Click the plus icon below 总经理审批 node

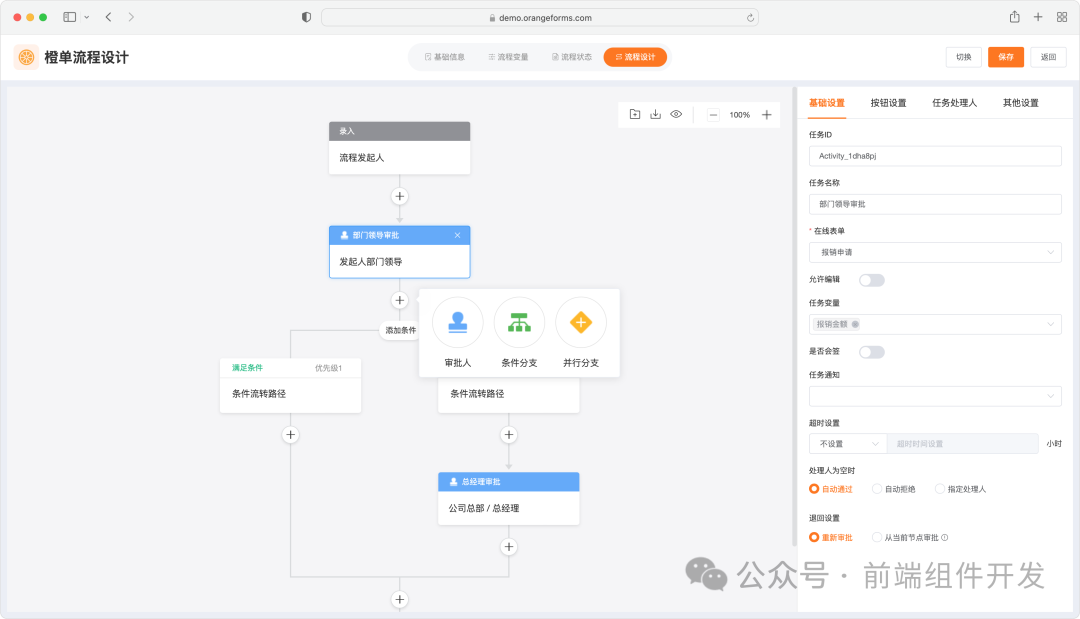pyautogui.click(x=508, y=546)
